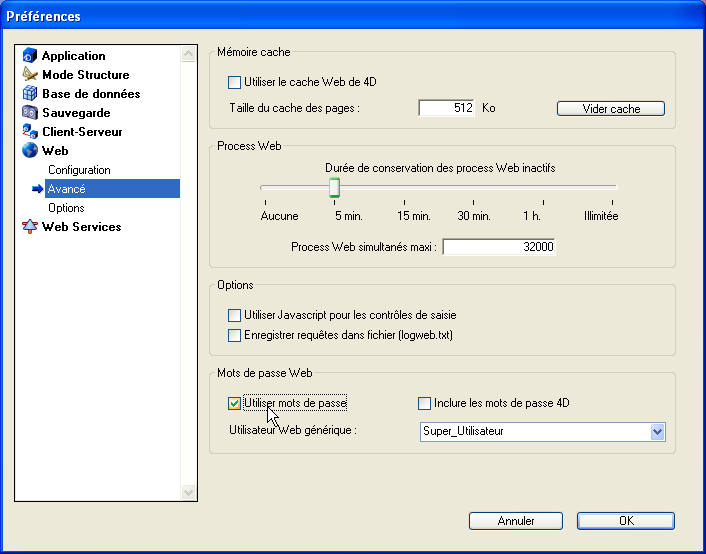The height and width of the screenshot is (554, 706).
Task: Open the Options page under Web
Action: coord(66,208)
